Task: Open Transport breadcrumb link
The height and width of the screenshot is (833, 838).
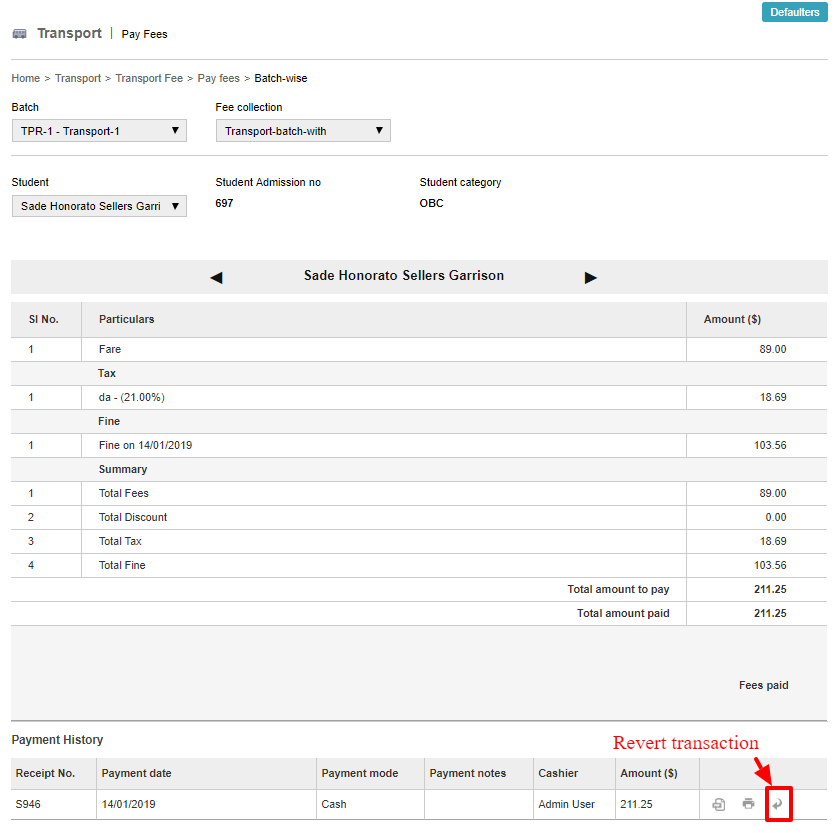Action: pyautogui.click(x=77, y=78)
